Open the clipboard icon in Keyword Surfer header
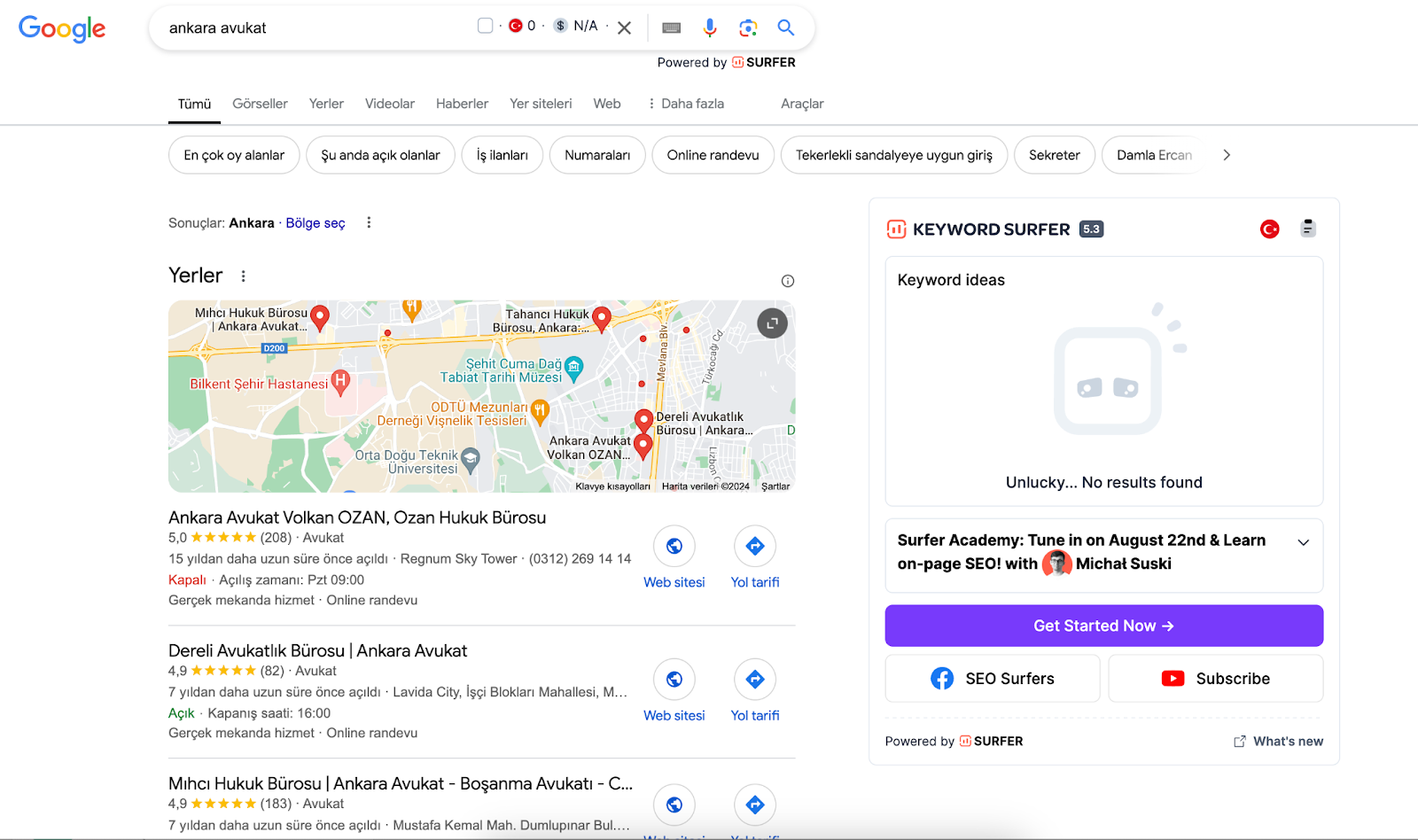Image resolution: width=1418 pixels, height=840 pixels. [x=1308, y=229]
